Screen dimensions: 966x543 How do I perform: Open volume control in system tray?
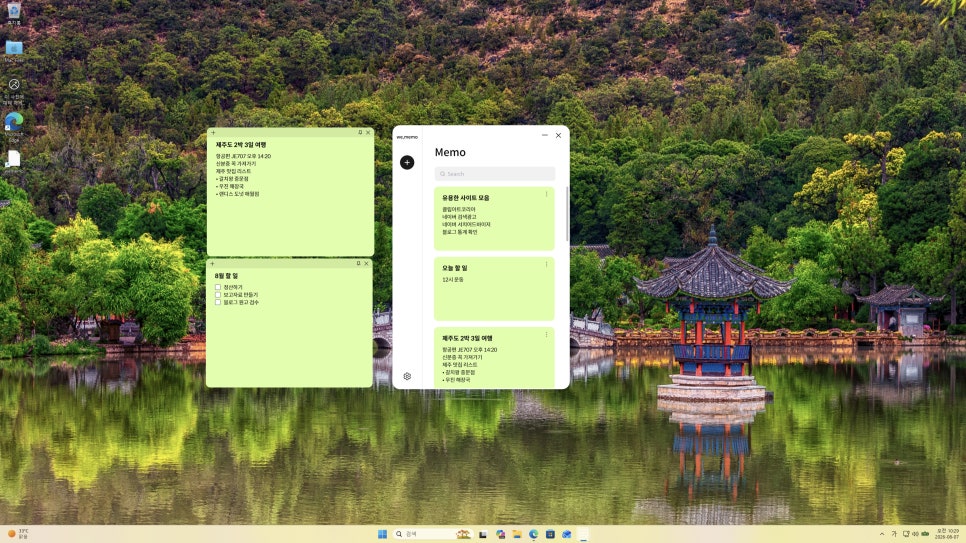(x=915, y=534)
